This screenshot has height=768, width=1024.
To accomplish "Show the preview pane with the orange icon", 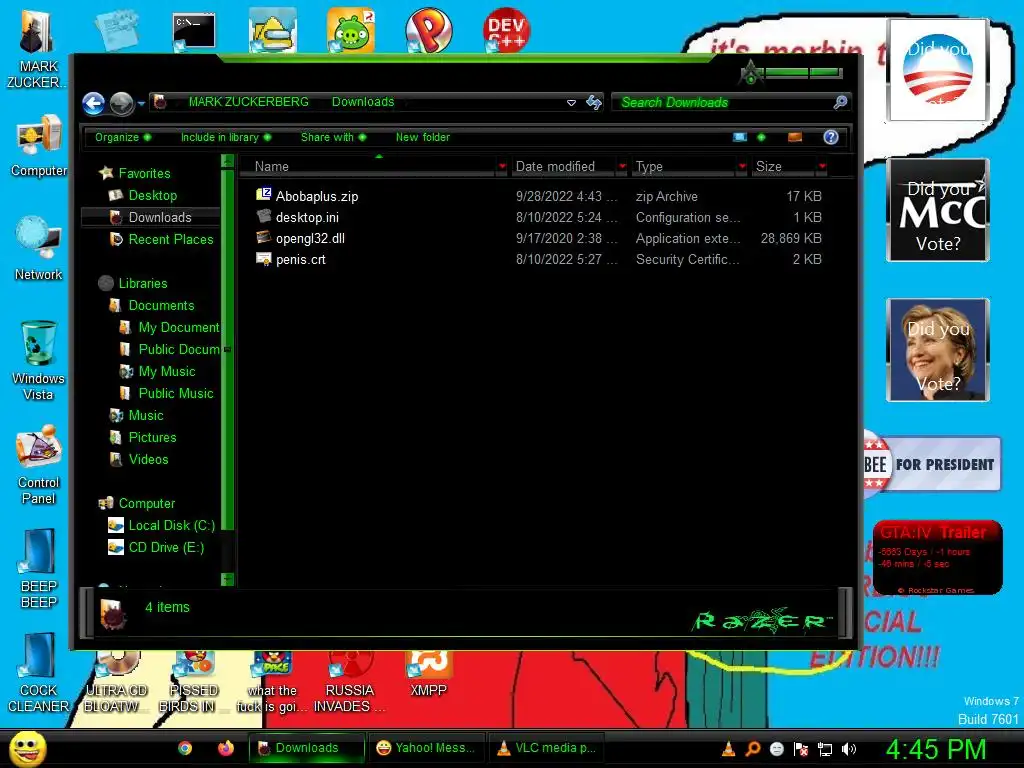I will click(x=795, y=137).
